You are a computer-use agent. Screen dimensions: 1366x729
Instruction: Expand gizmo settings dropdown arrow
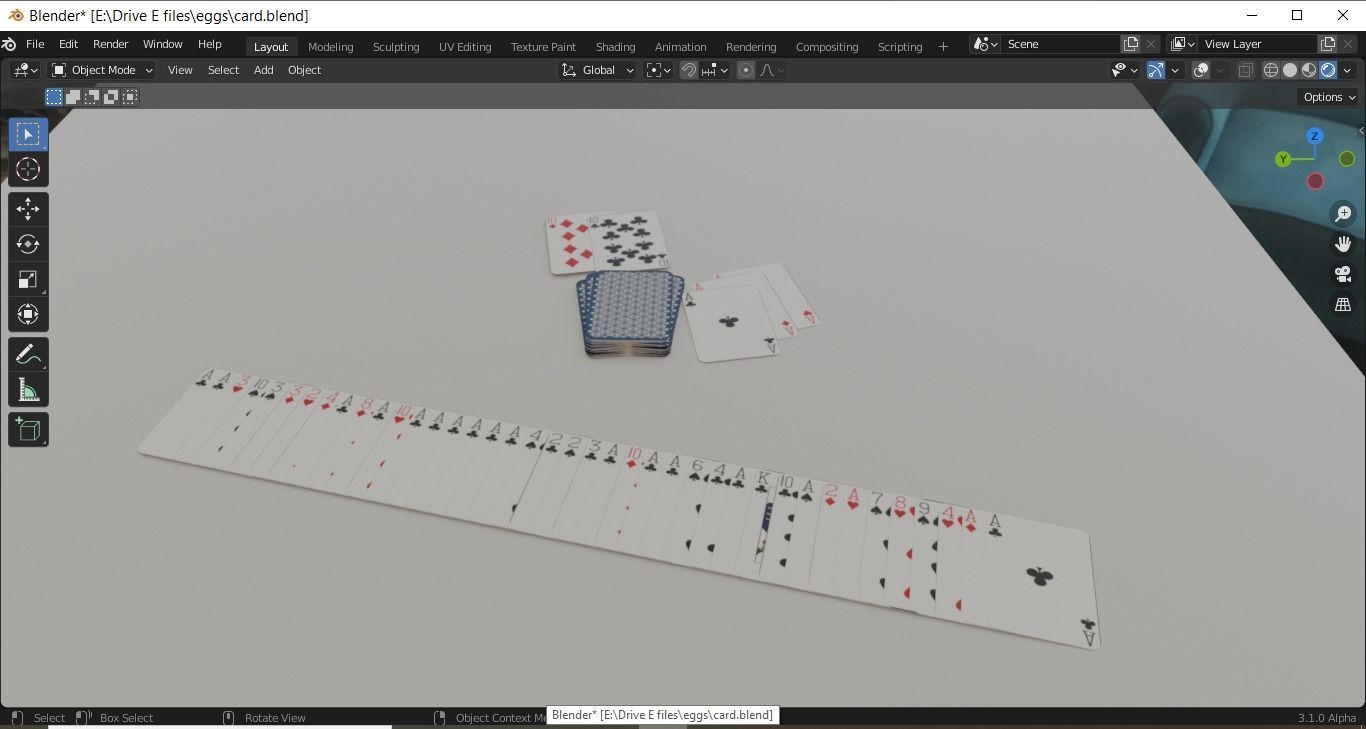point(1175,70)
